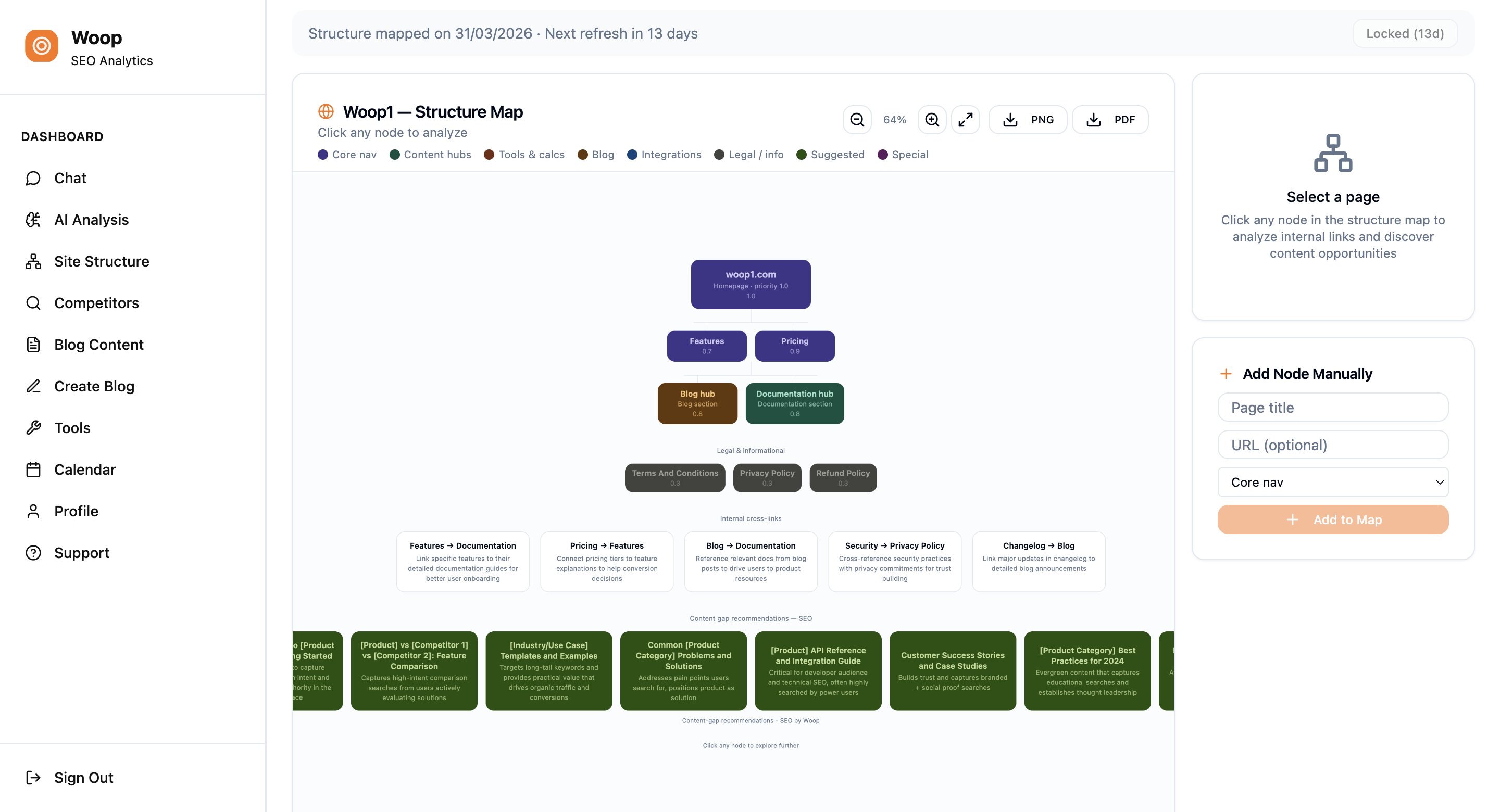Select the Chat icon in sidebar
This screenshot has width=1500, height=812.
tap(33, 178)
